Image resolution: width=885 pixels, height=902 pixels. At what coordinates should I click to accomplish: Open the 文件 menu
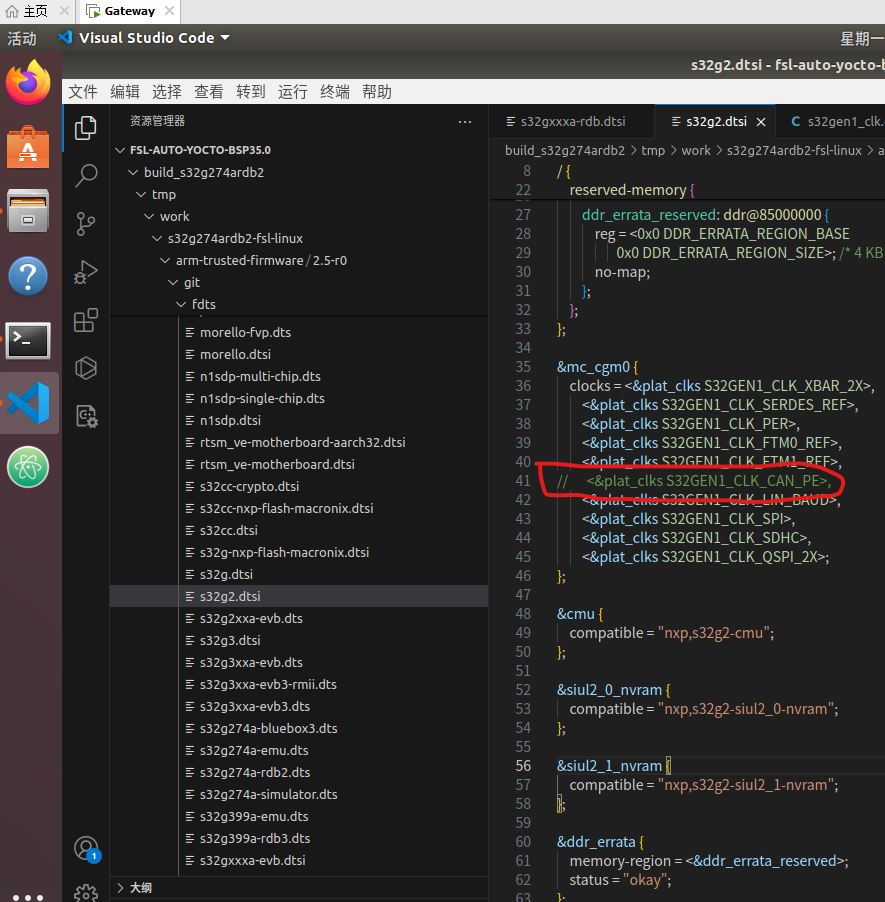point(83,91)
